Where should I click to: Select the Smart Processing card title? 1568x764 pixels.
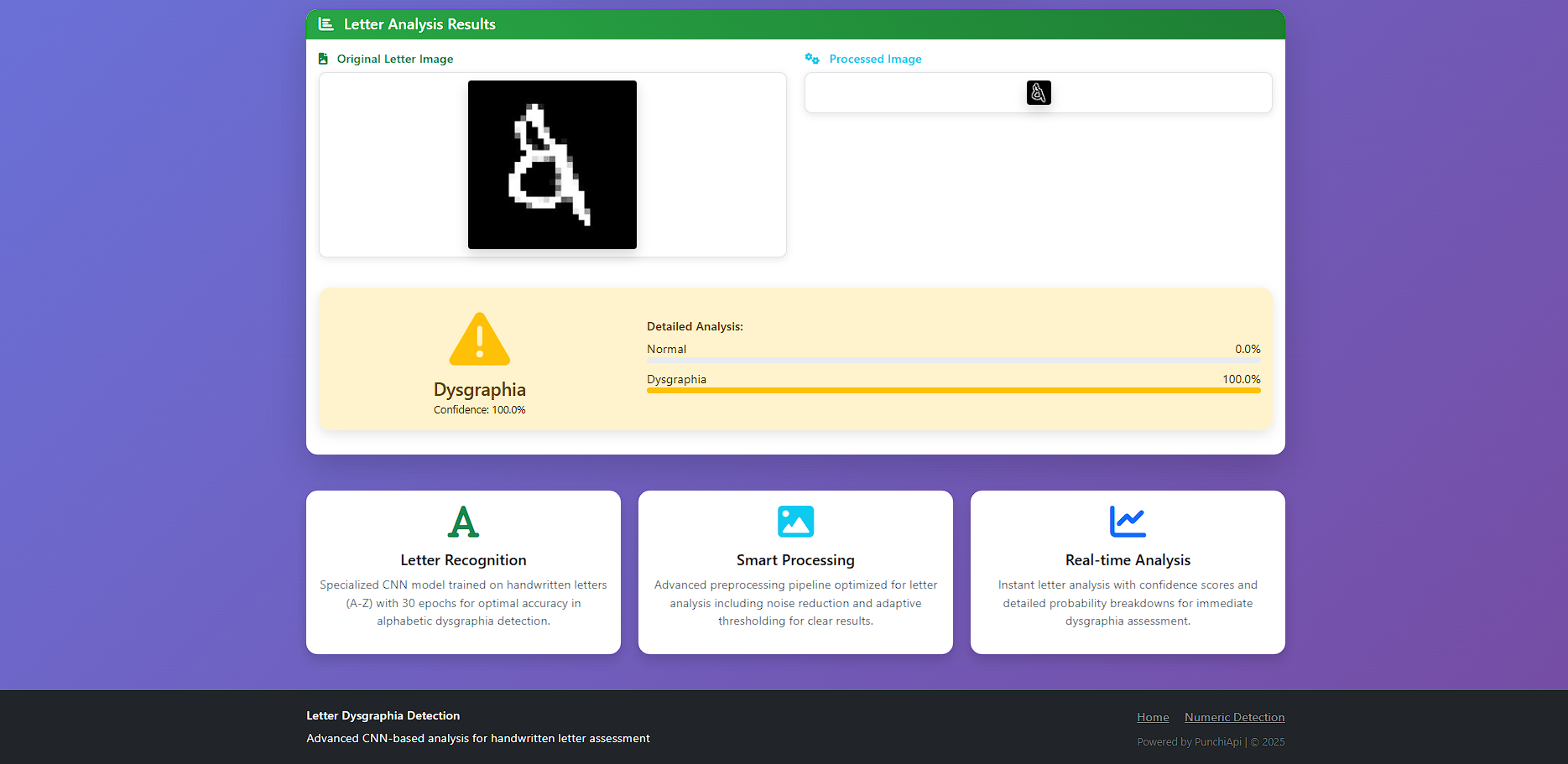(795, 560)
